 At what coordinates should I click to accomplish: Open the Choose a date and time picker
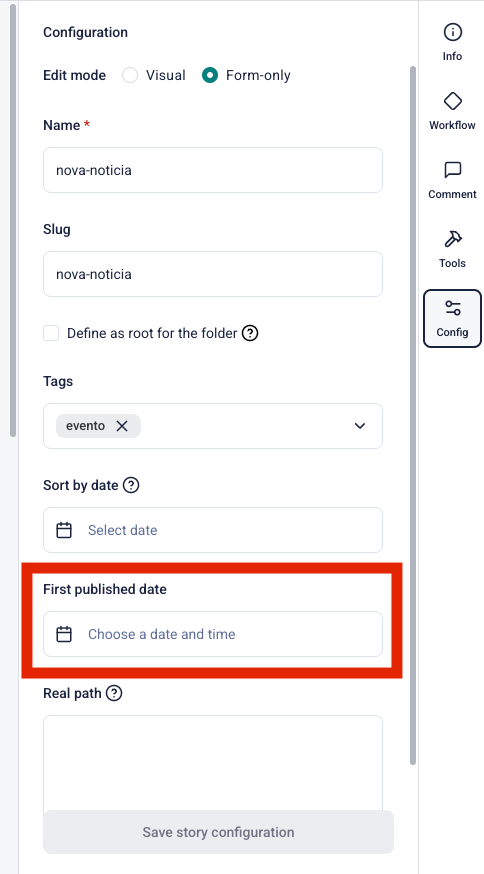(x=213, y=634)
